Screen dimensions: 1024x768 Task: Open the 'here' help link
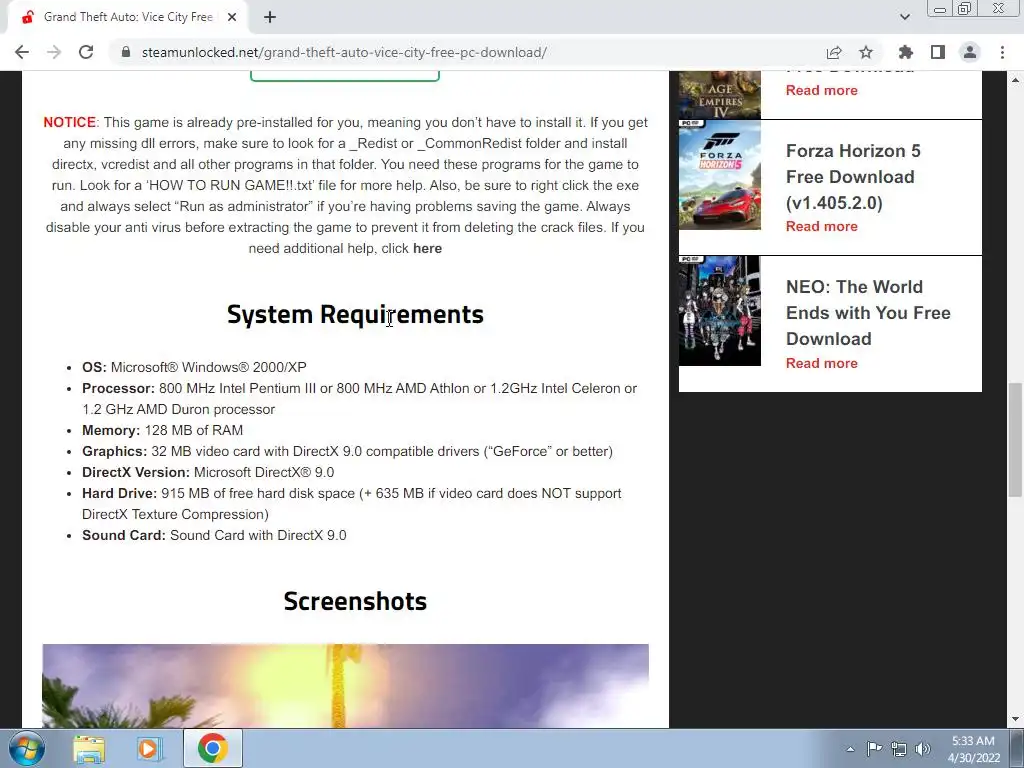[x=427, y=248]
